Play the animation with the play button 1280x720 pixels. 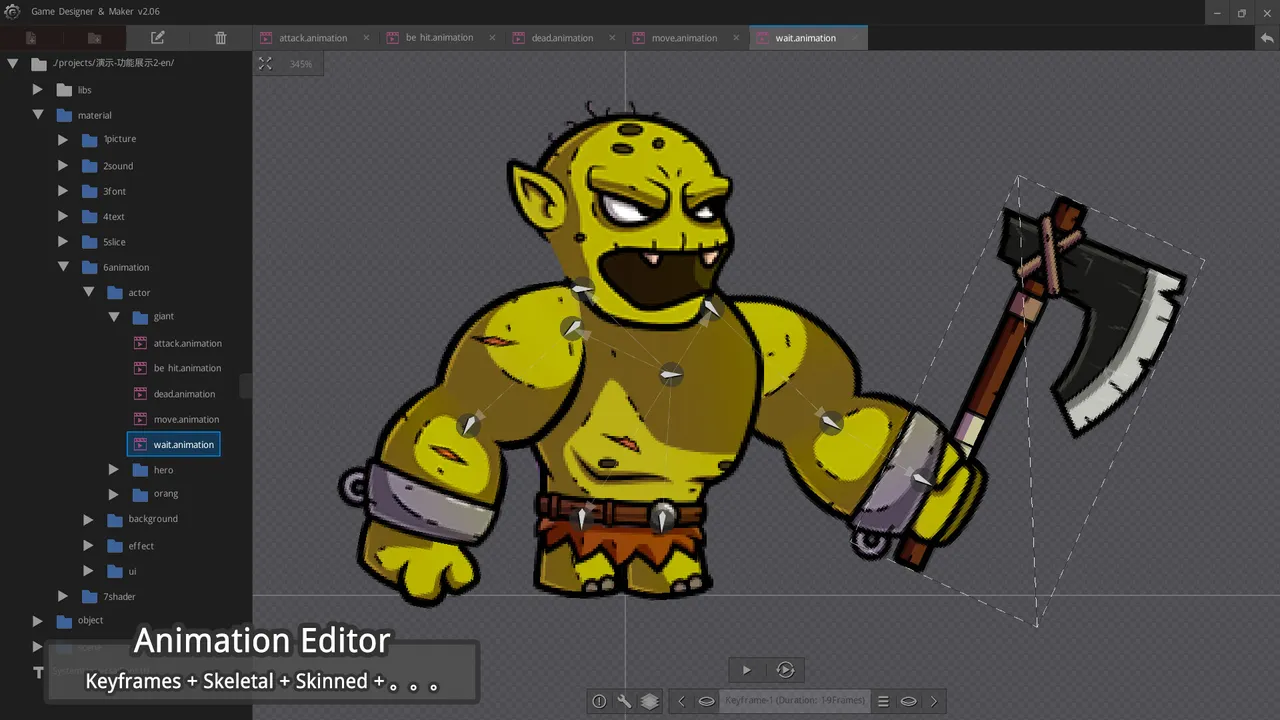[746, 670]
